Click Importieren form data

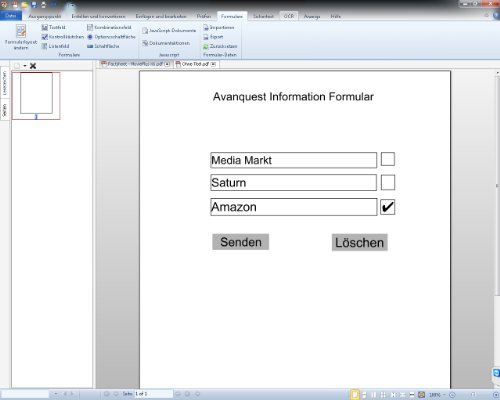click(x=219, y=27)
